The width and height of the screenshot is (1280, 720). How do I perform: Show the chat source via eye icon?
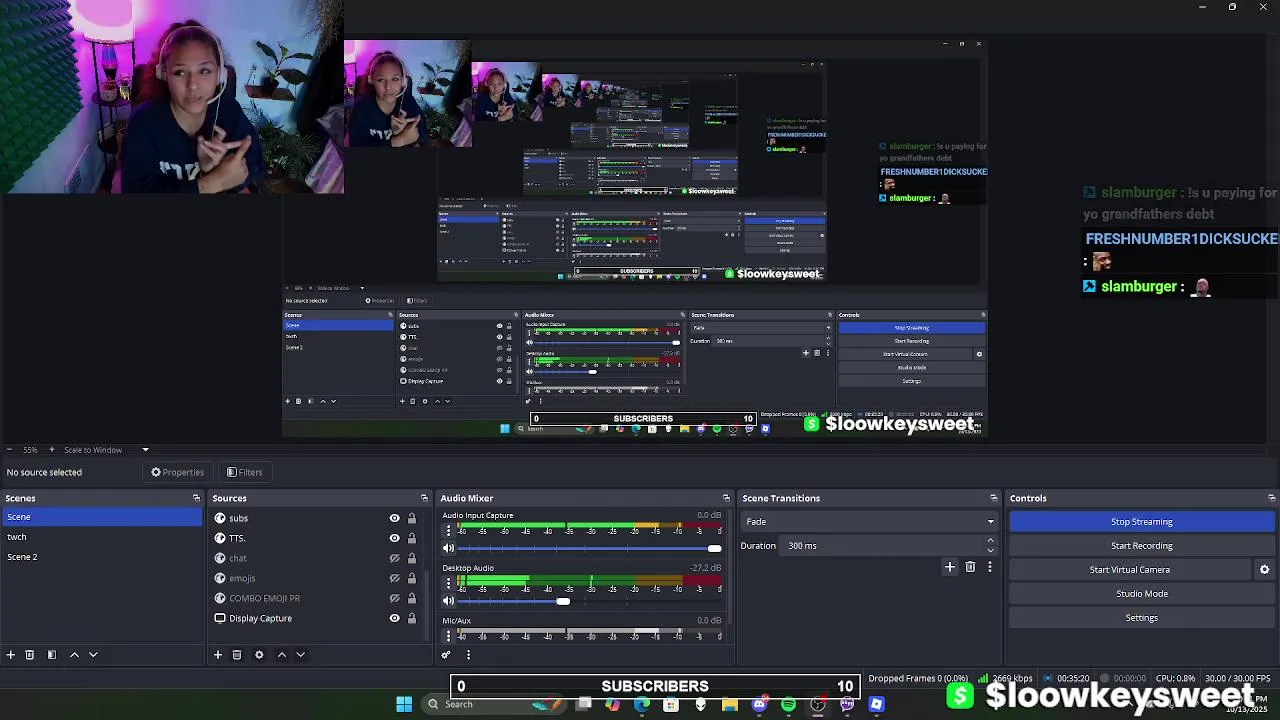(x=394, y=558)
